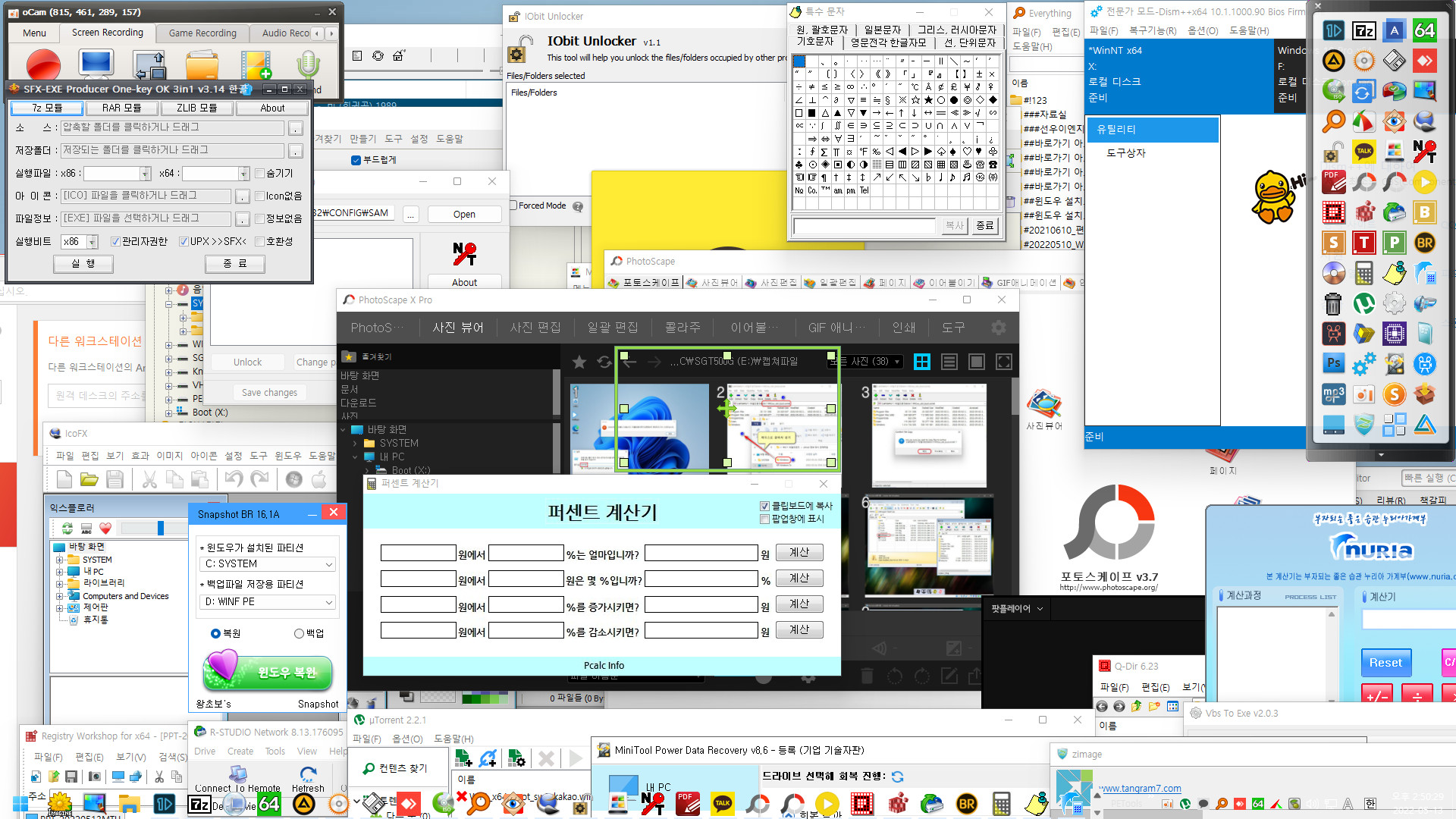This screenshot has height=819, width=1456.
Task: Click first input field in 퍼센트 계산기
Action: 418,554
